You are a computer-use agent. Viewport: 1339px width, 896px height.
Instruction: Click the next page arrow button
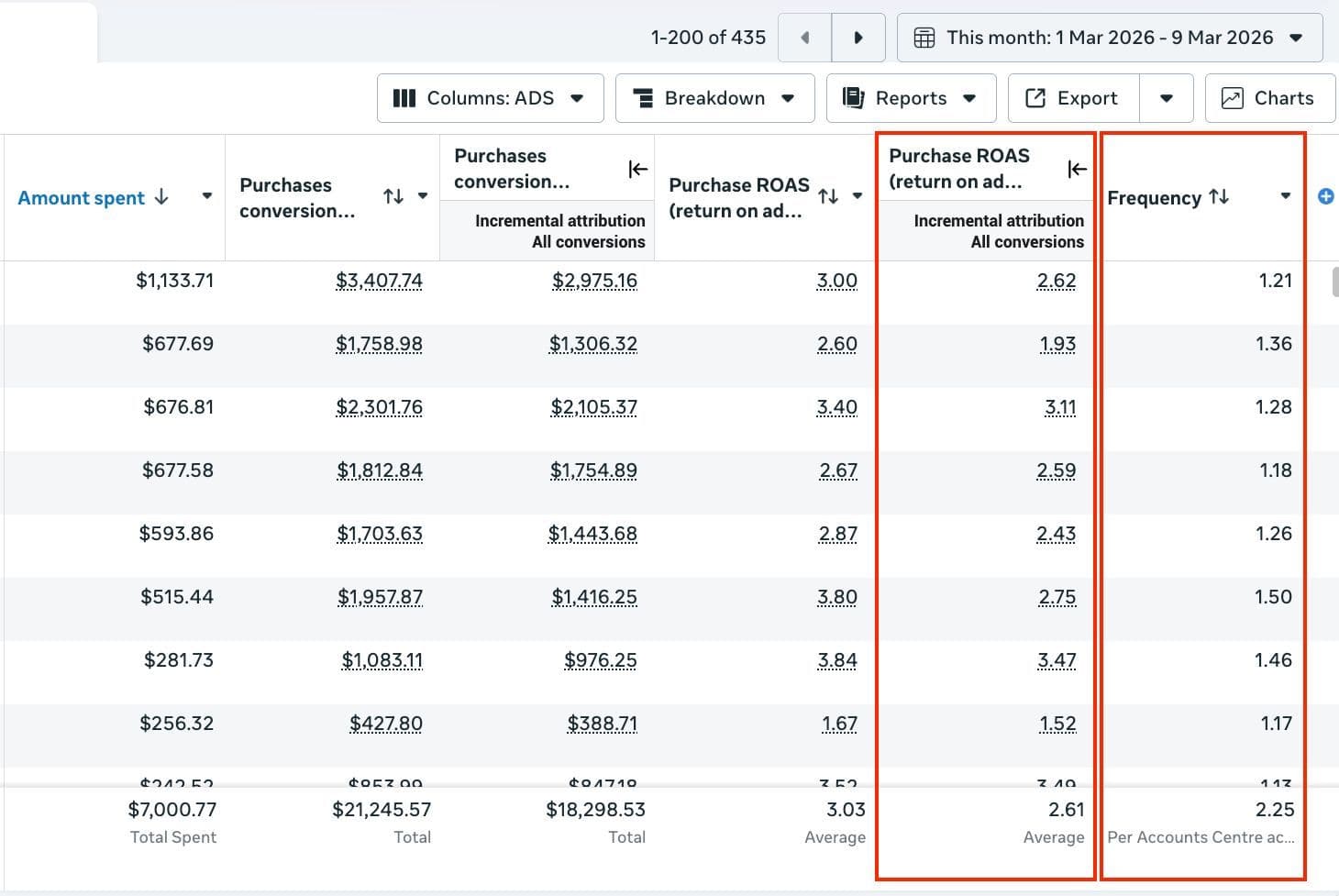click(x=858, y=38)
